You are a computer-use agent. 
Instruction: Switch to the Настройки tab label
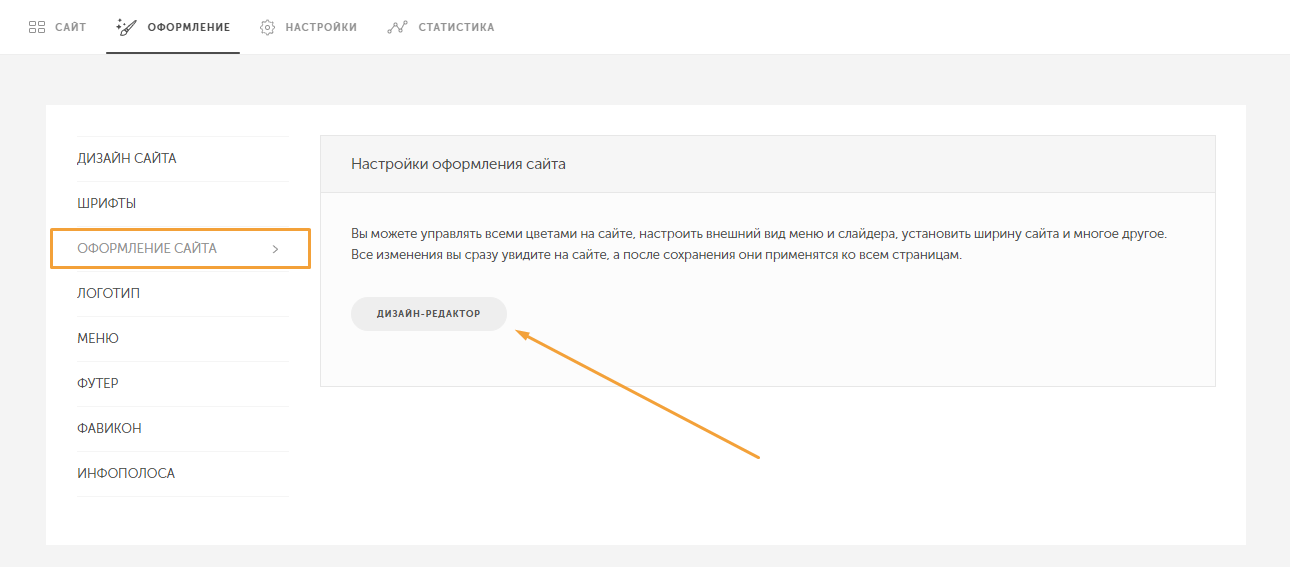pos(321,27)
